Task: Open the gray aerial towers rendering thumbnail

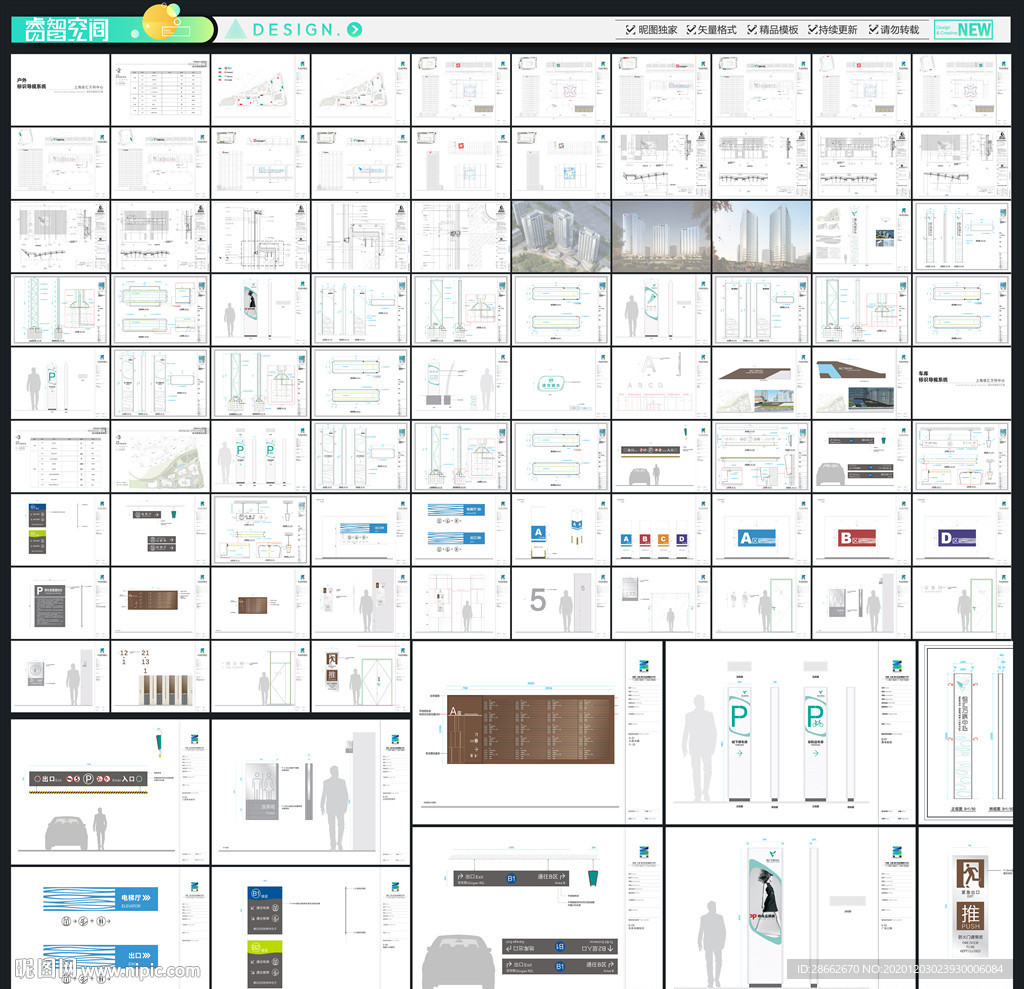Action: [561, 236]
